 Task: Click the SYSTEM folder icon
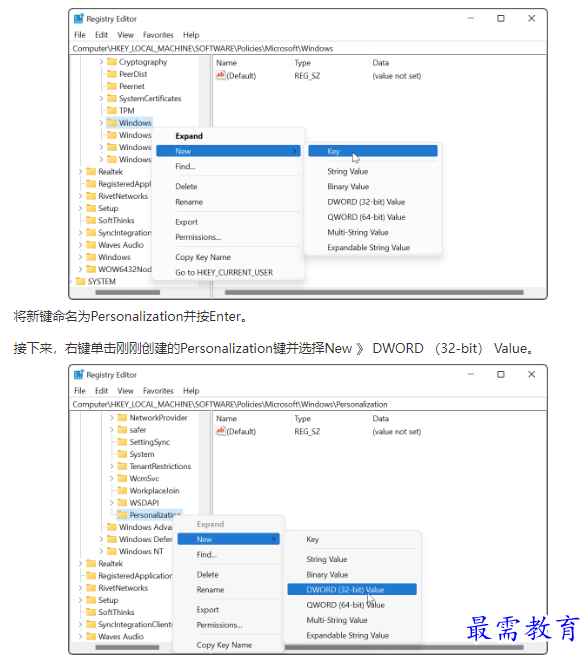[x=81, y=282]
